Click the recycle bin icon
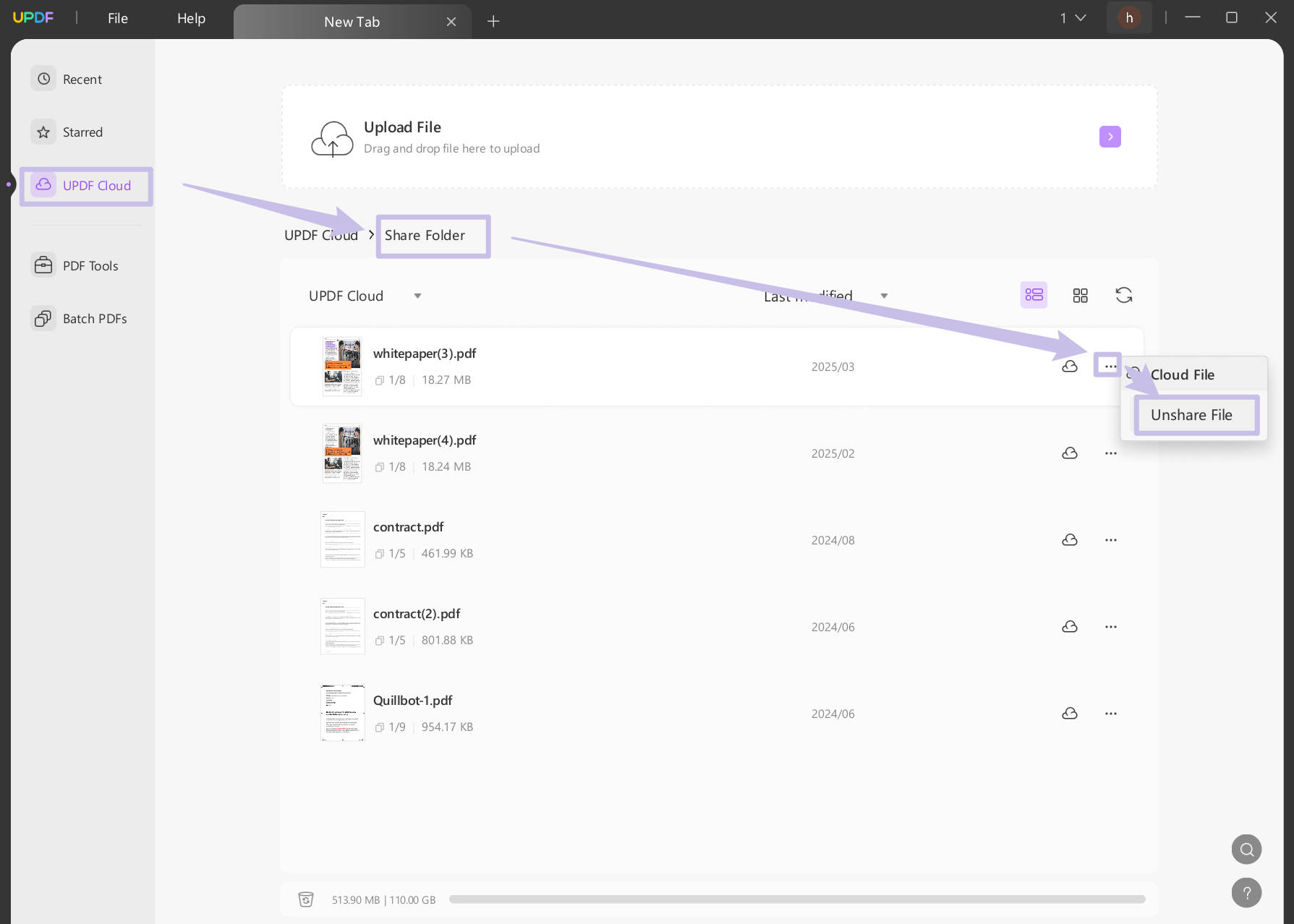This screenshot has width=1294, height=924. (306, 899)
